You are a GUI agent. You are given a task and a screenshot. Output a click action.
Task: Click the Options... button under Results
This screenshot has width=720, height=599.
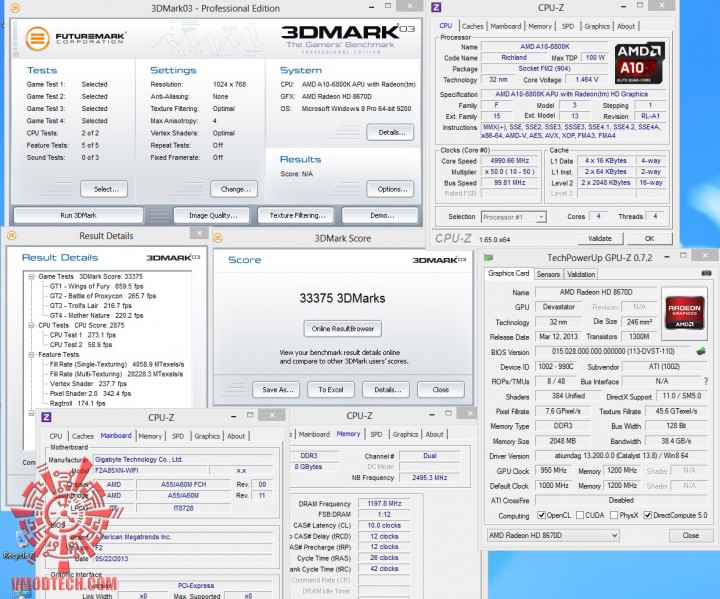pos(390,189)
